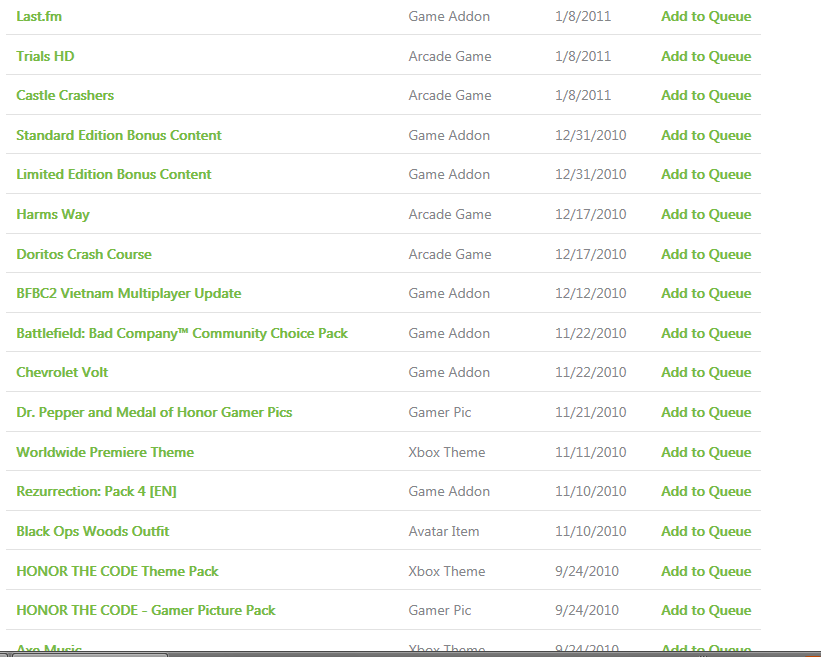Screen dimensions: 821x657
Task: Select date 11/10/2010 in Rezurrection row
Action: 590,492
